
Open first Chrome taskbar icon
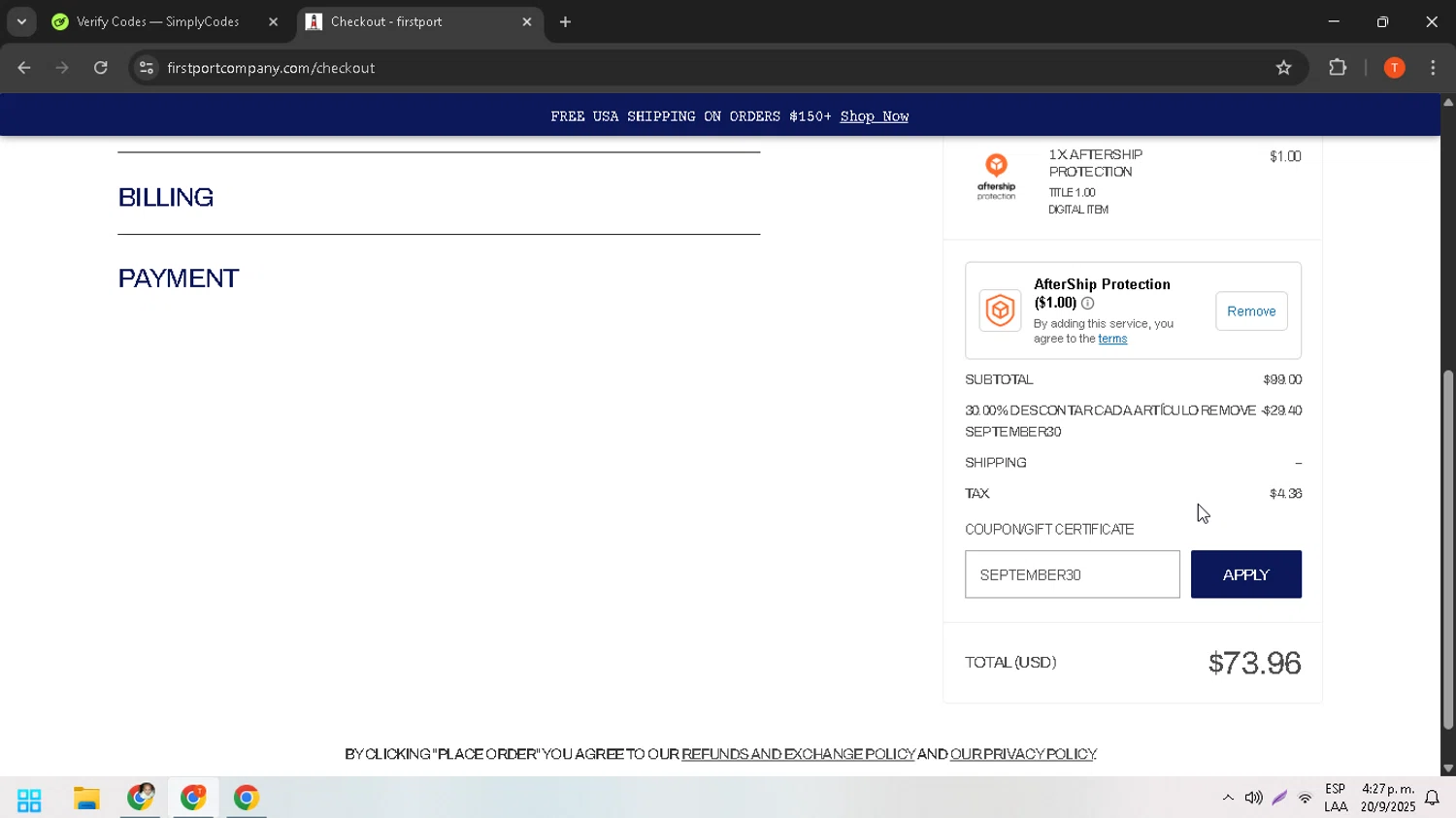pyautogui.click(x=140, y=798)
